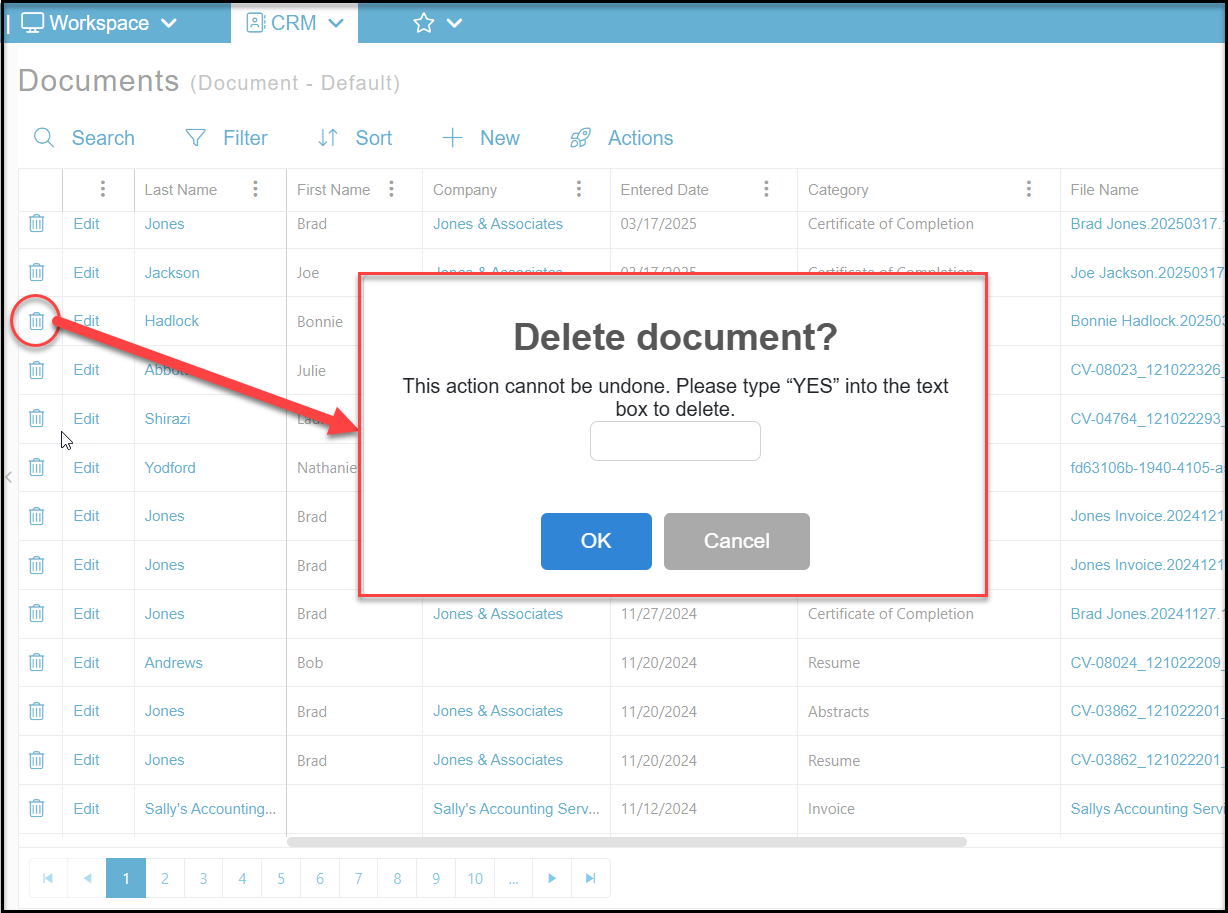Delete the Hadlock document via its trash icon

click(x=36, y=321)
